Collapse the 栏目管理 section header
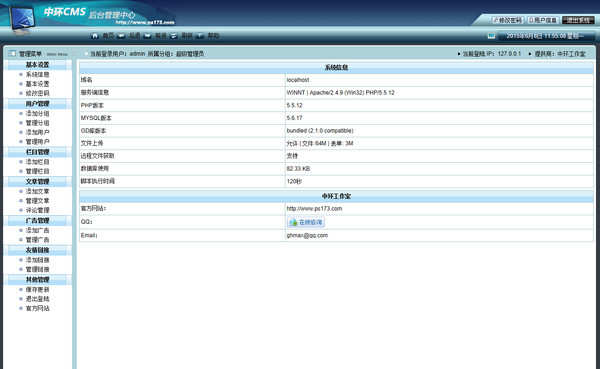600x369 pixels. pyautogui.click(x=38, y=152)
